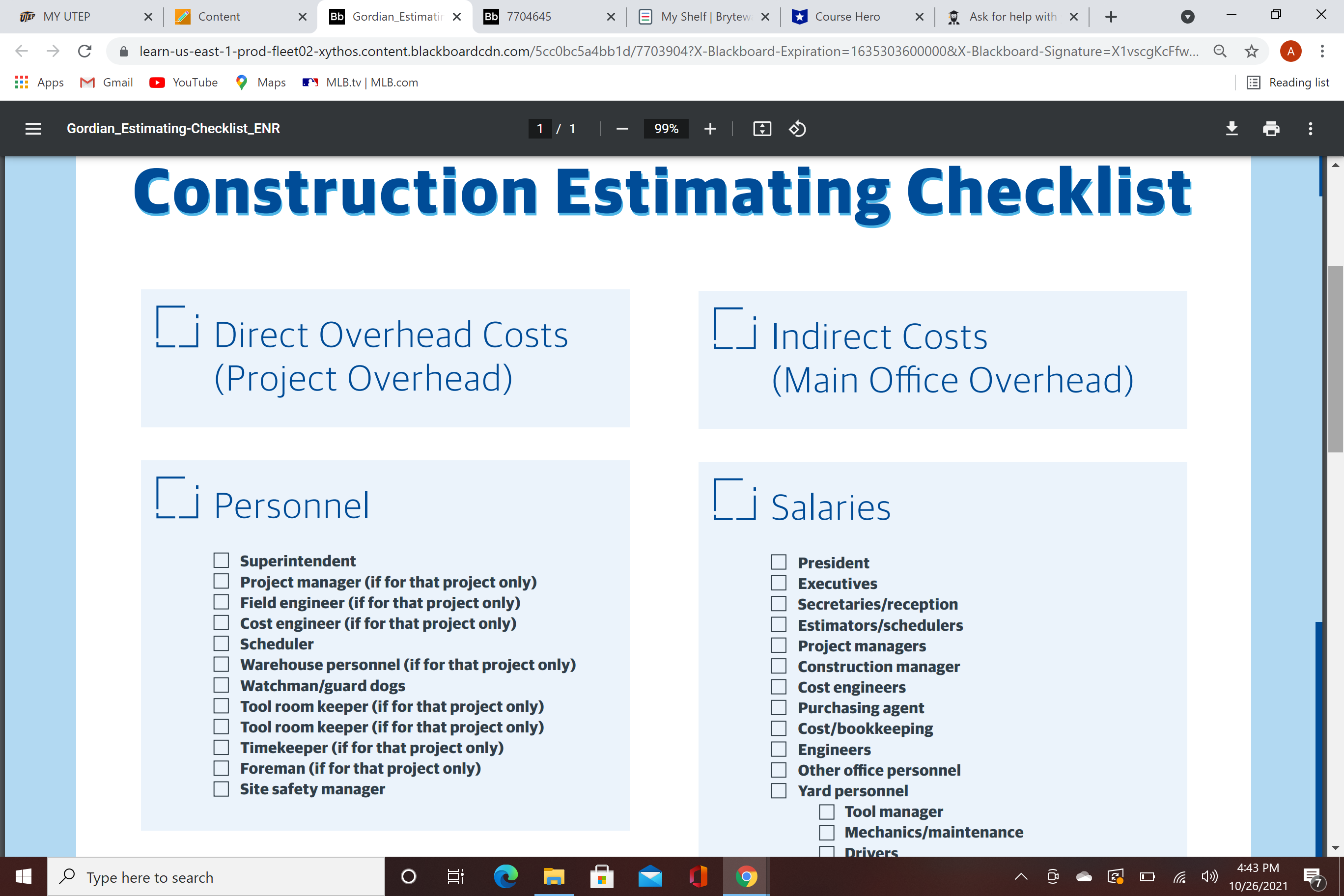The width and height of the screenshot is (1344, 896).
Task: Tick the President checkbox
Action: [x=778, y=561]
